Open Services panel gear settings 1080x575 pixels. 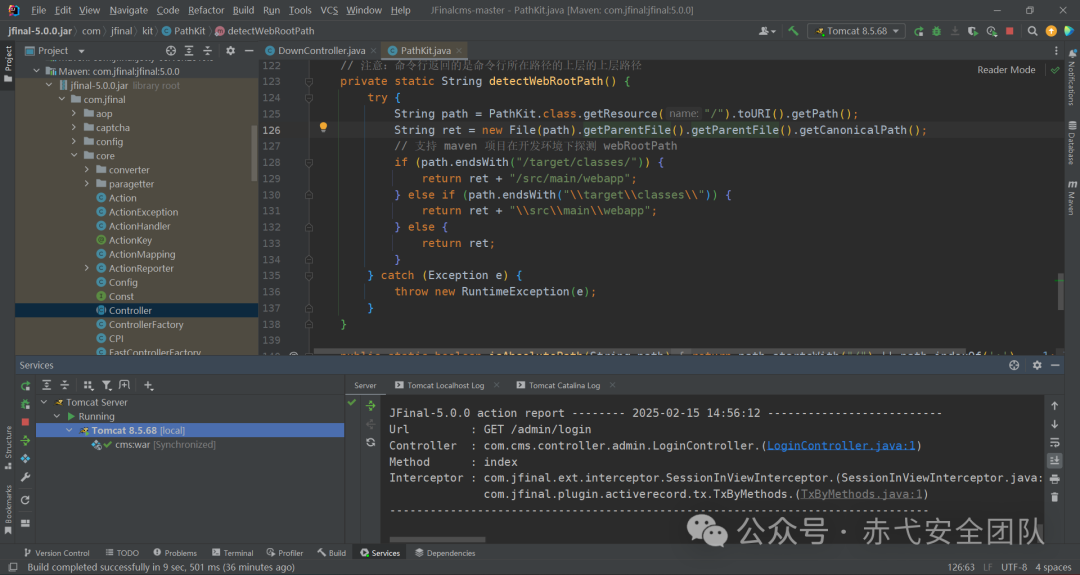(x=1037, y=365)
